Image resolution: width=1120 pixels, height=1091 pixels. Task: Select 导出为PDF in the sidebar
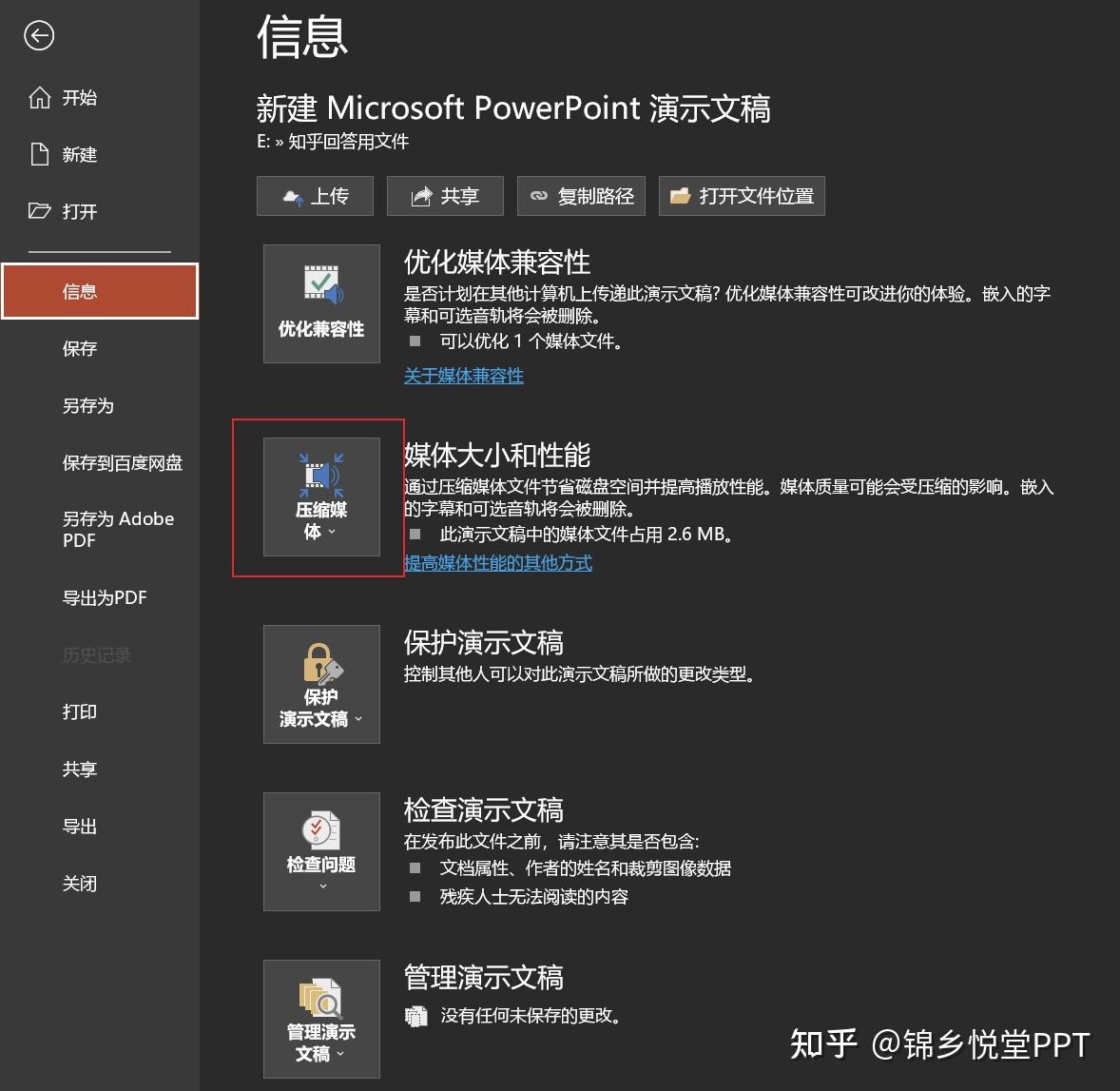click(105, 597)
